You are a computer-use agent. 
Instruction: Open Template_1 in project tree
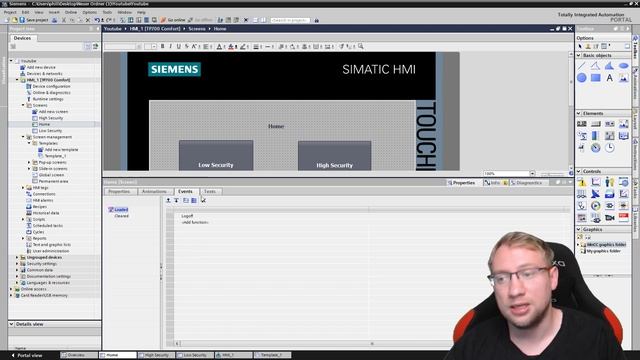pyautogui.click(x=55, y=156)
